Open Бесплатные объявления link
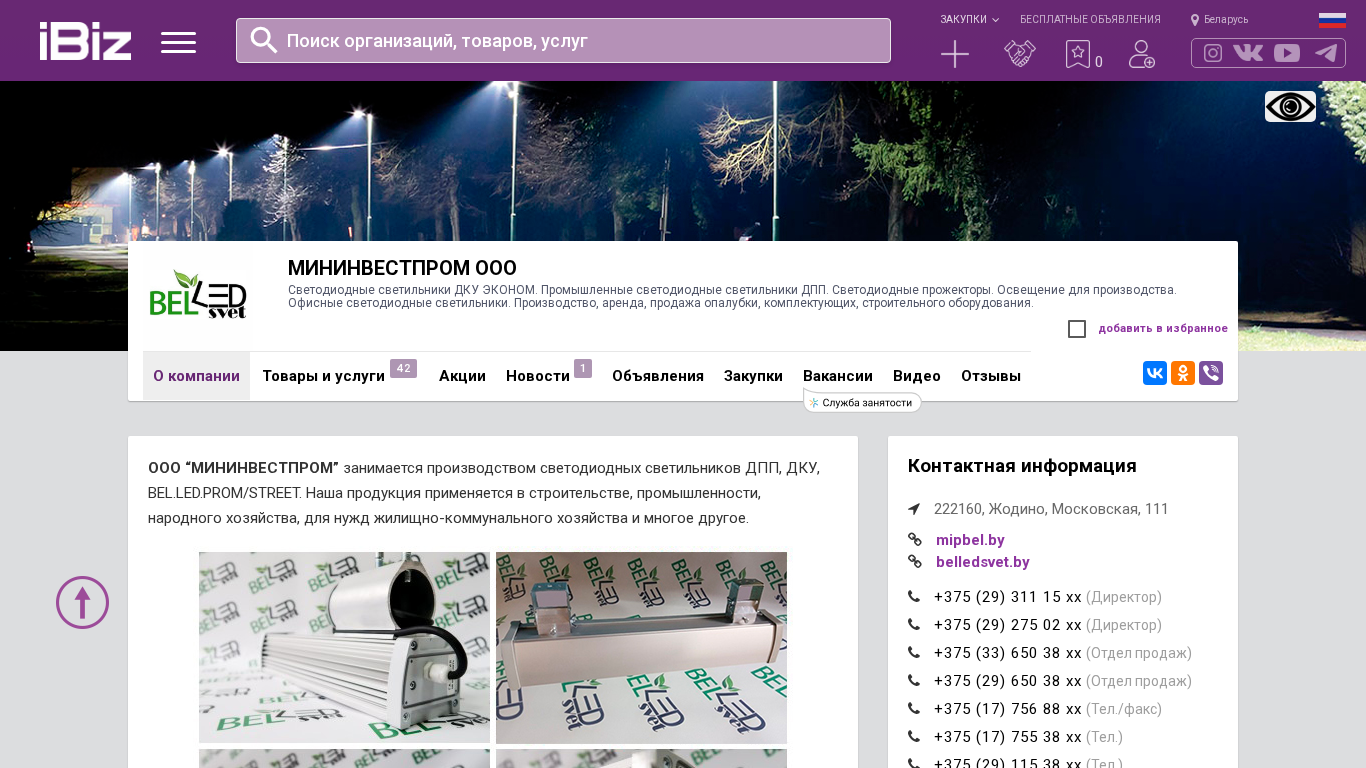1366x768 pixels. click(1090, 19)
